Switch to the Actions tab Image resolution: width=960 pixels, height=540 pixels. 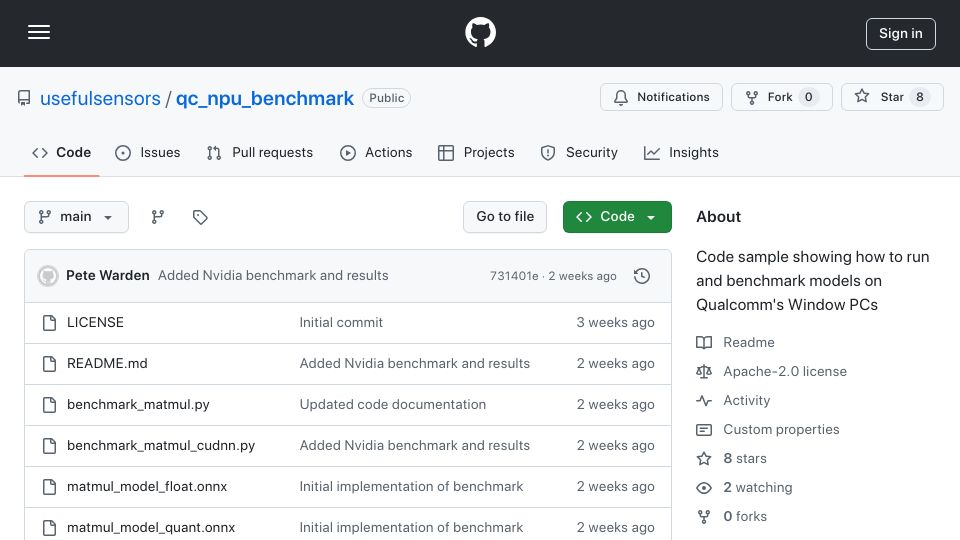[376, 152]
